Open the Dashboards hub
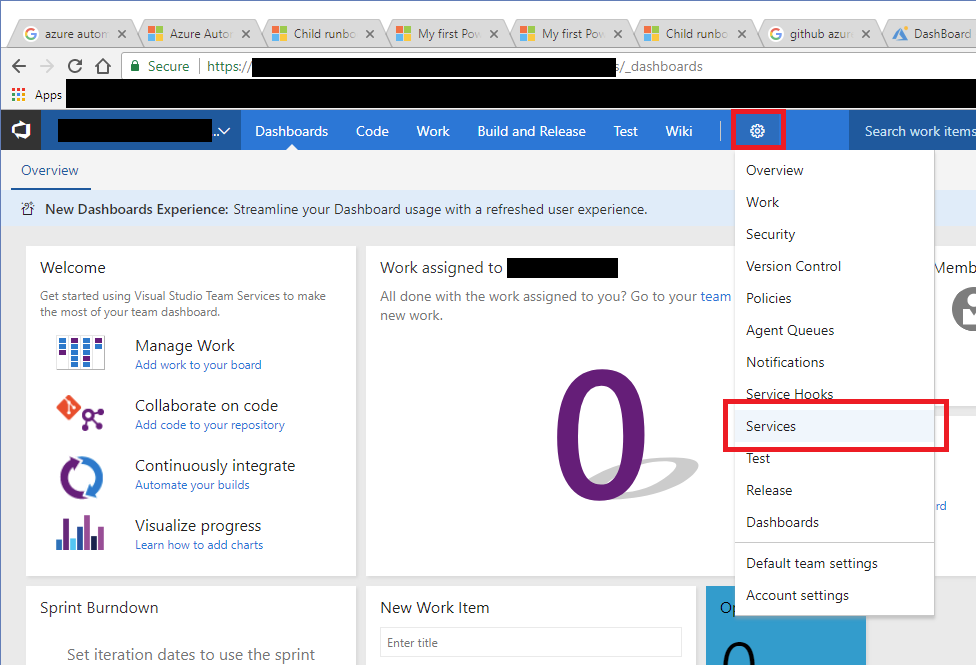The width and height of the screenshot is (976, 665). pos(291,131)
